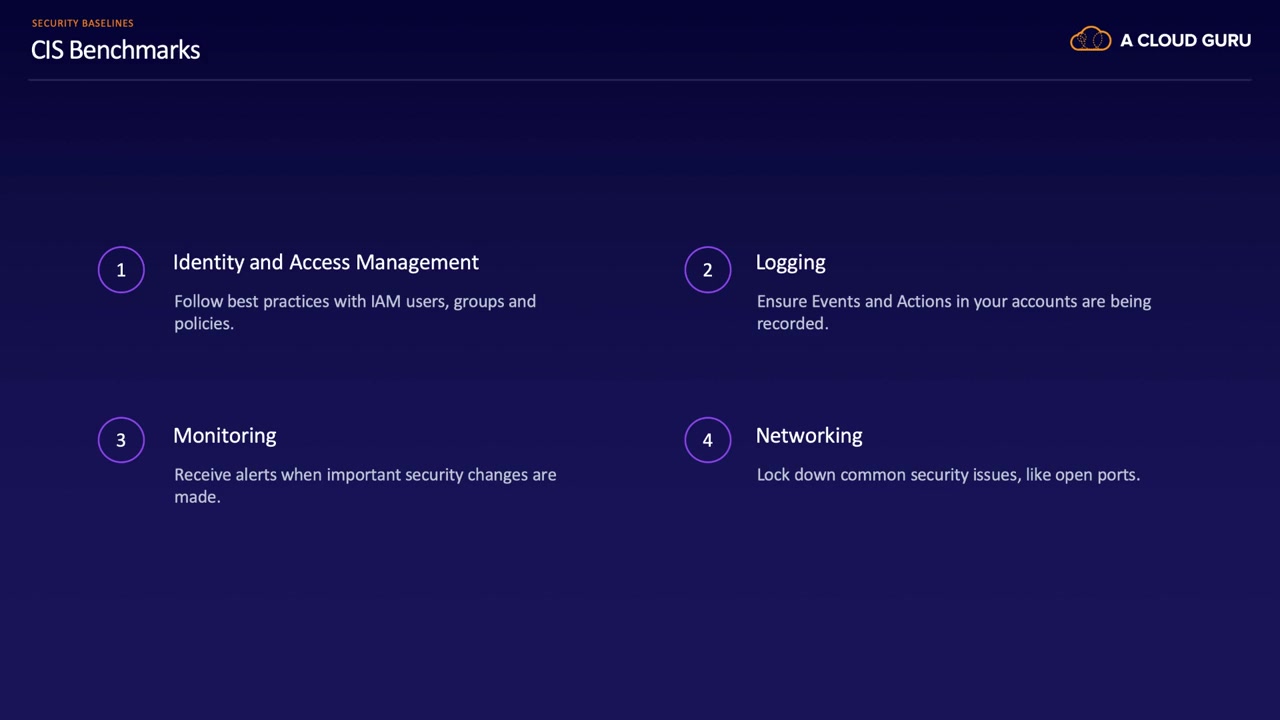
Task: Select the number 2 circle icon
Action: [707, 270]
